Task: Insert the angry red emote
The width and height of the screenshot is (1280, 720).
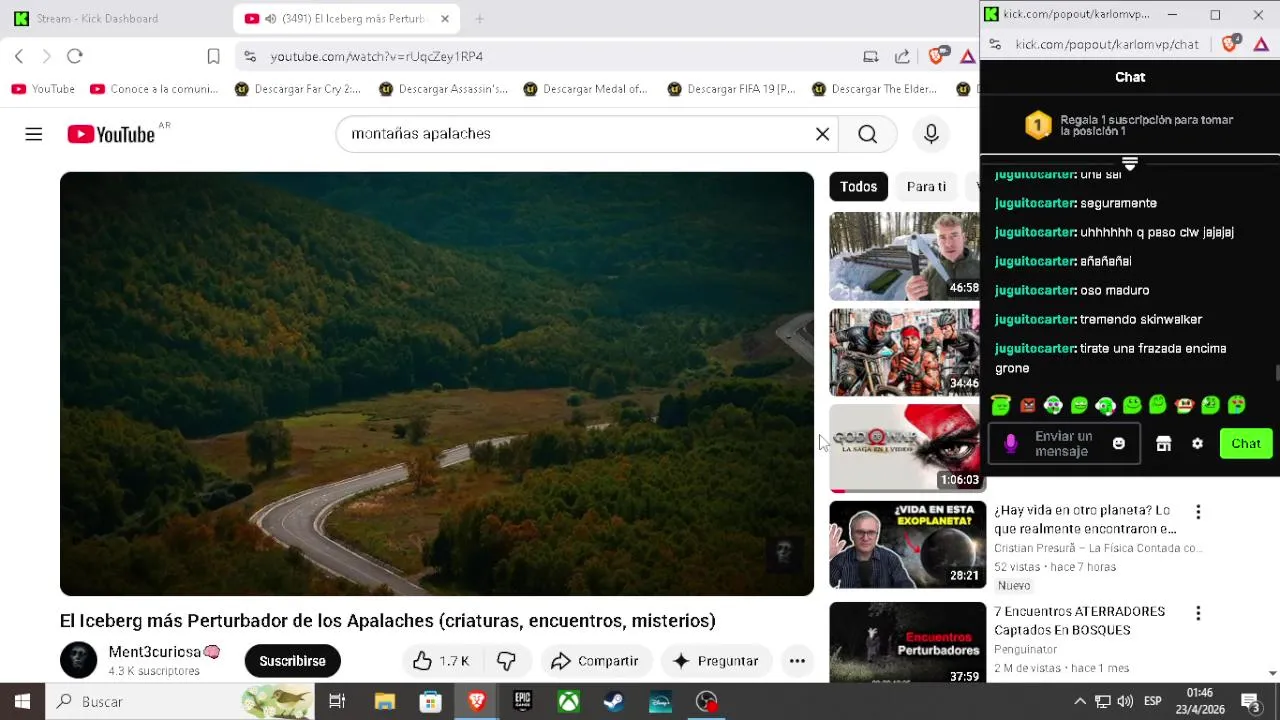Action: 1027,405
